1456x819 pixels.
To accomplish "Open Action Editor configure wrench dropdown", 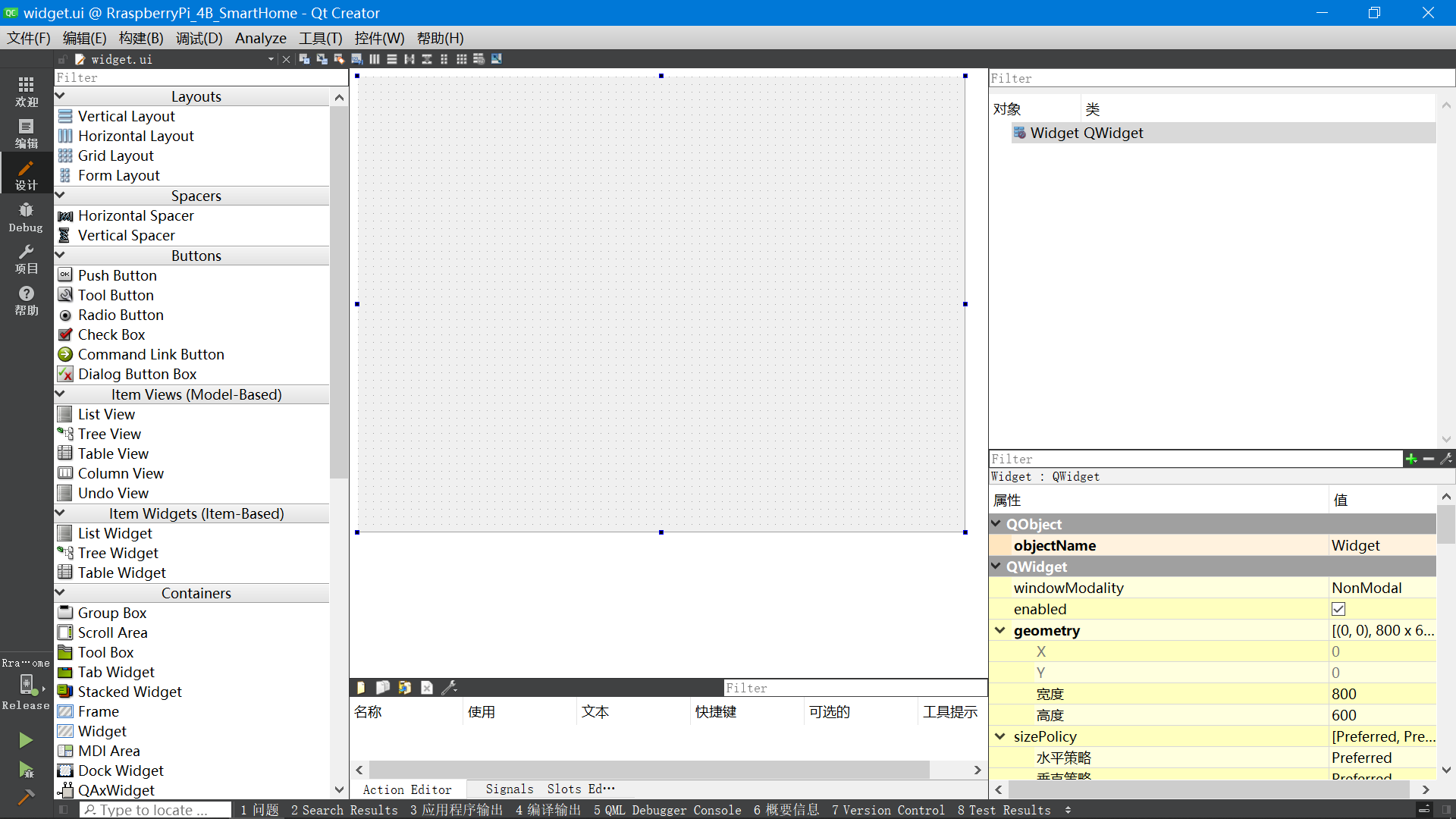I will (x=449, y=687).
